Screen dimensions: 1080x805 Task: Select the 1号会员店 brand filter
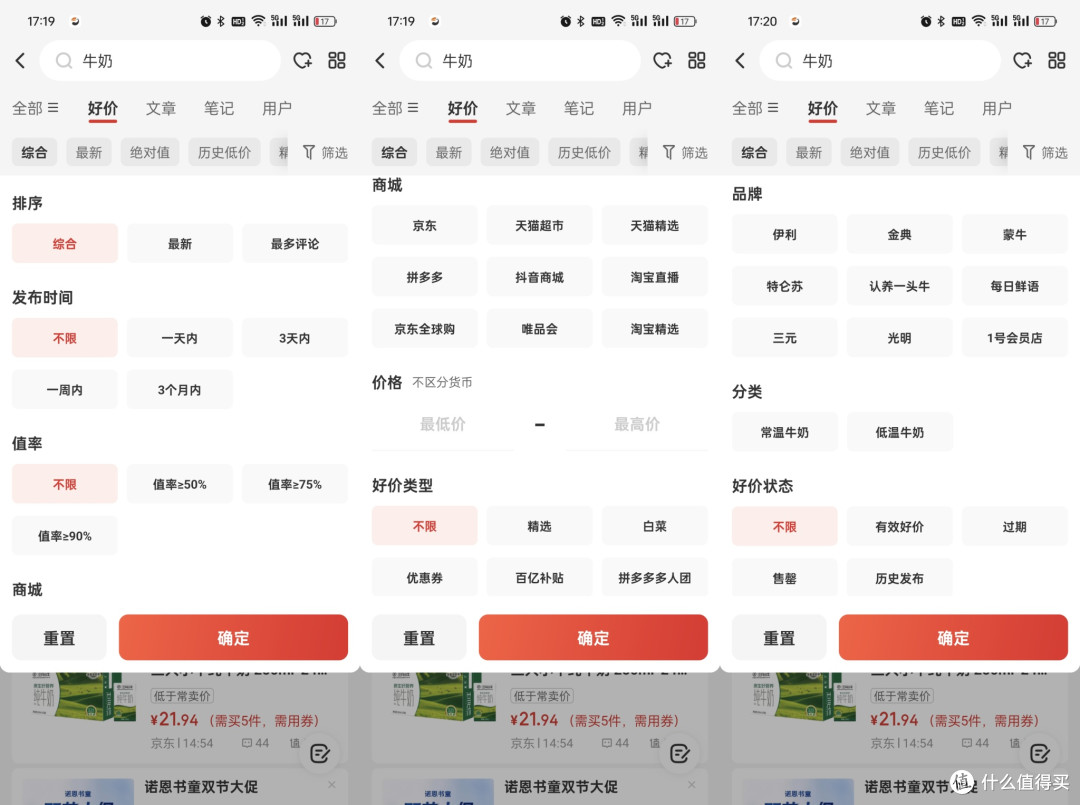tap(1015, 337)
